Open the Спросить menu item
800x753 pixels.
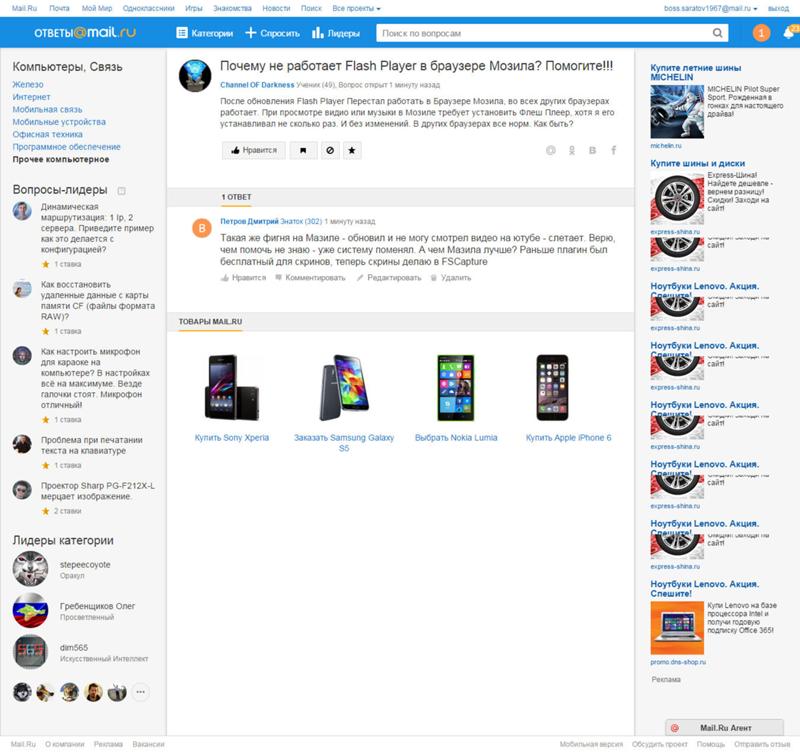[272, 33]
